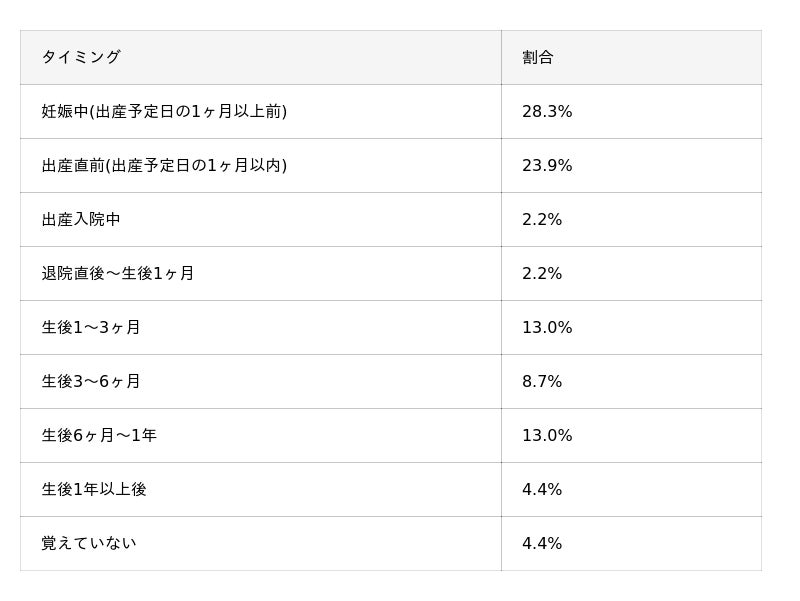Click the 2.2% value next to 出産入院中

point(542,219)
